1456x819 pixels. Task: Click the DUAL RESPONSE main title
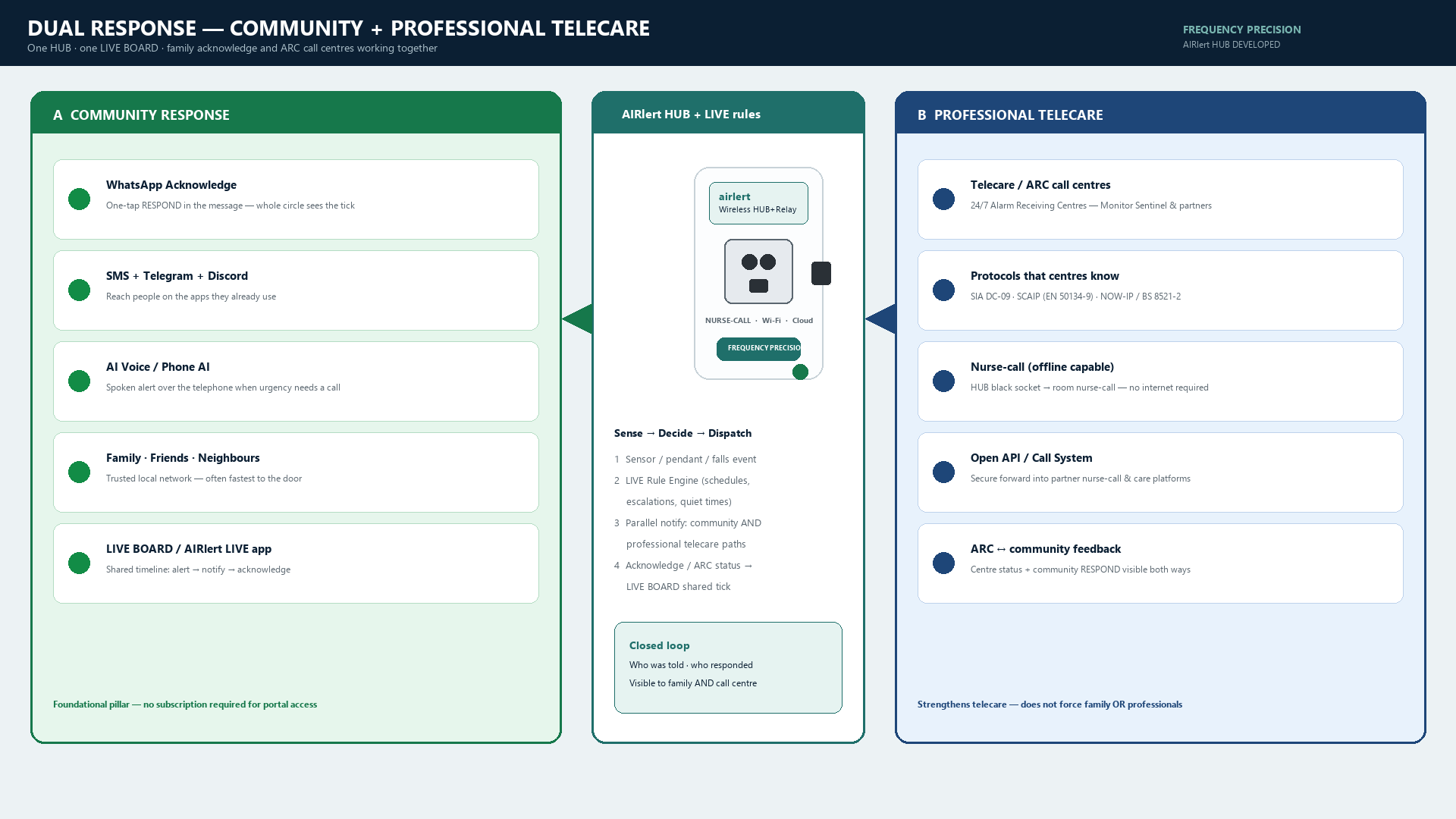click(x=338, y=28)
